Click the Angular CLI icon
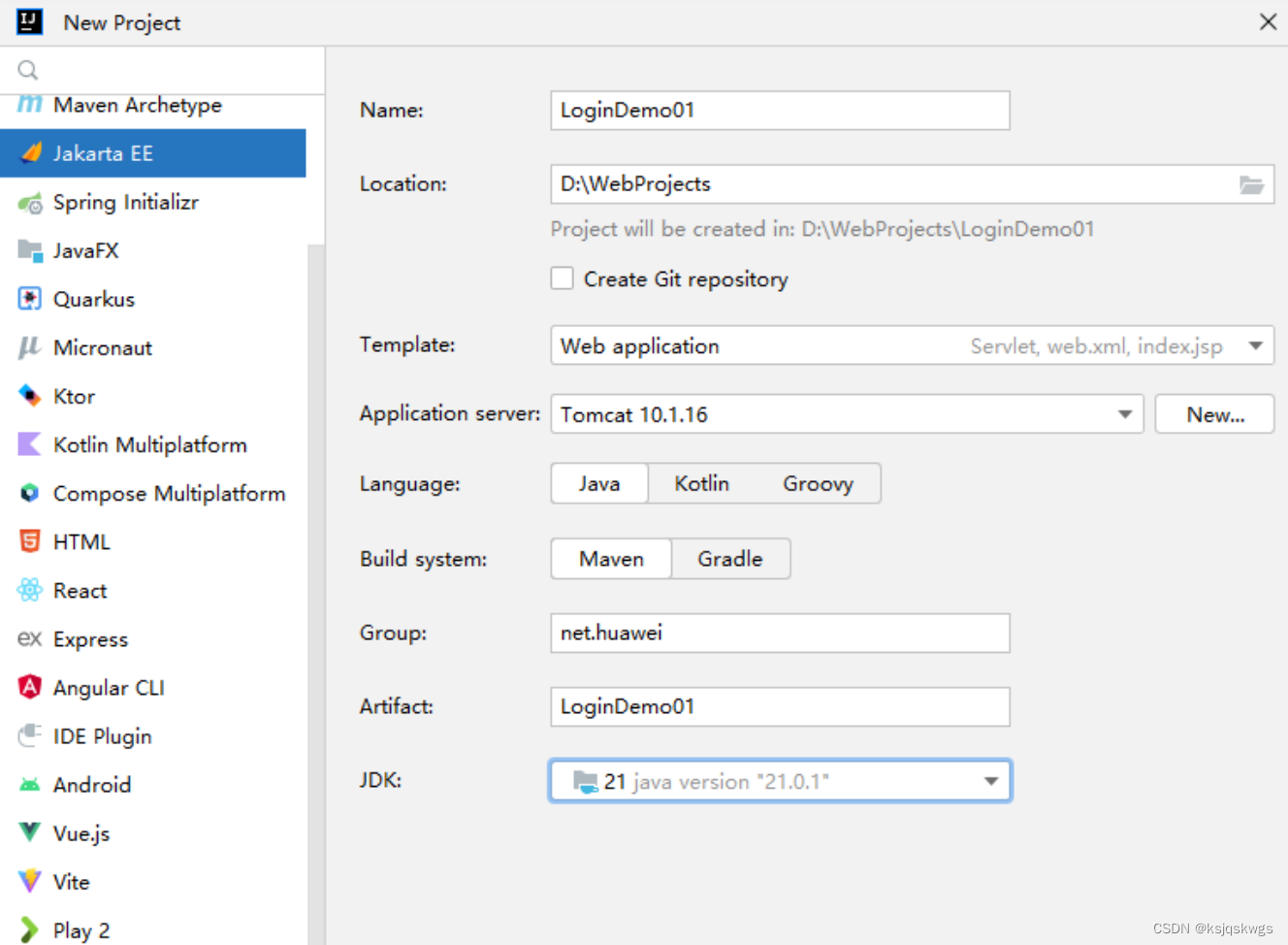 pos(30,687)
